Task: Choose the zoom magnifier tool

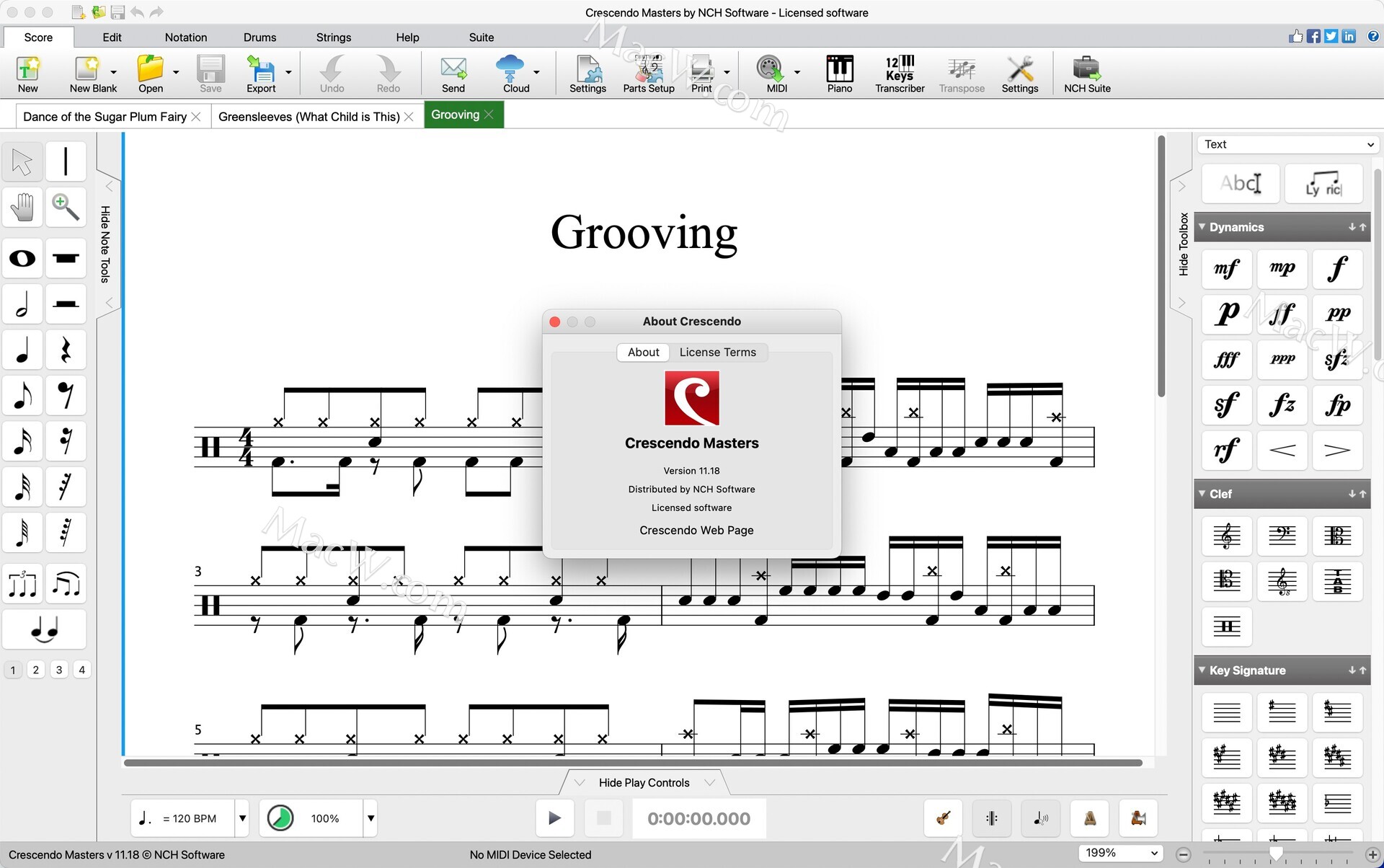Action: (x=66, y=208)
